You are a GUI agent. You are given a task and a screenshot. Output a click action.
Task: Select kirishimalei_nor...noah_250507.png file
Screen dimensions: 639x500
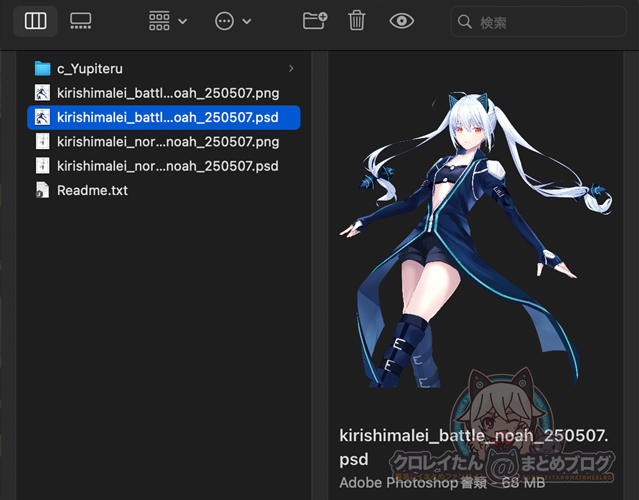pyautogui.click(x=164, y=142)
